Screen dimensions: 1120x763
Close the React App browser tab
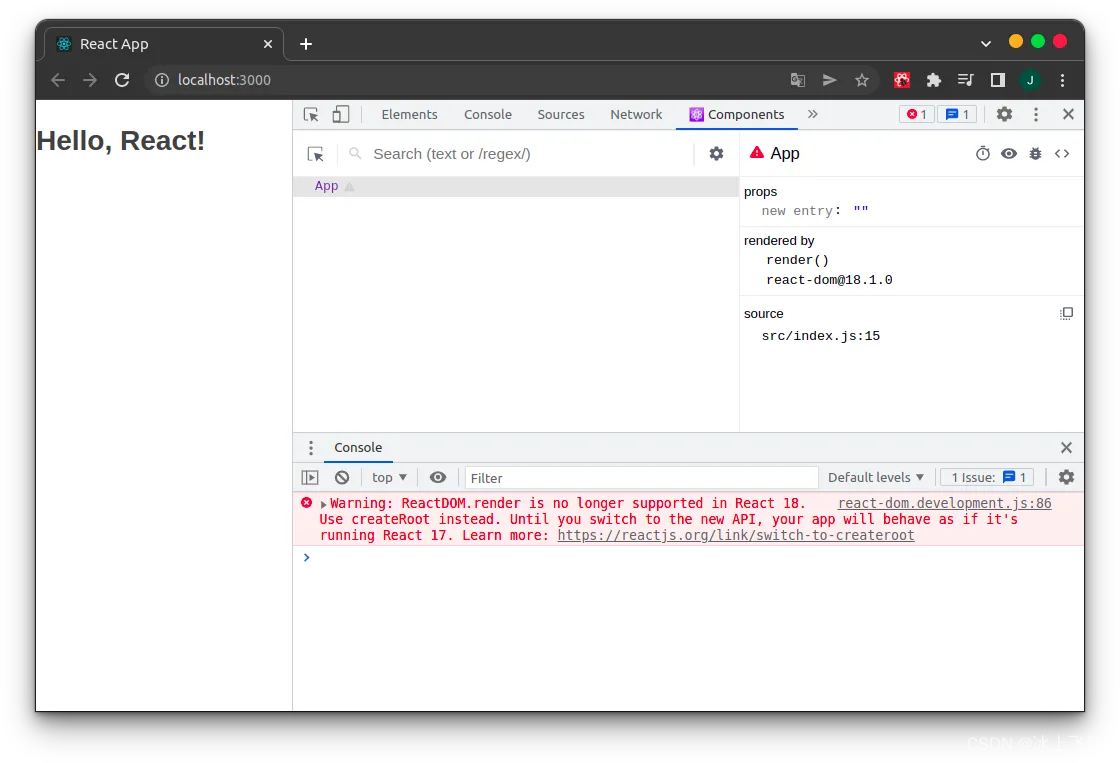(x=268, y=44)
